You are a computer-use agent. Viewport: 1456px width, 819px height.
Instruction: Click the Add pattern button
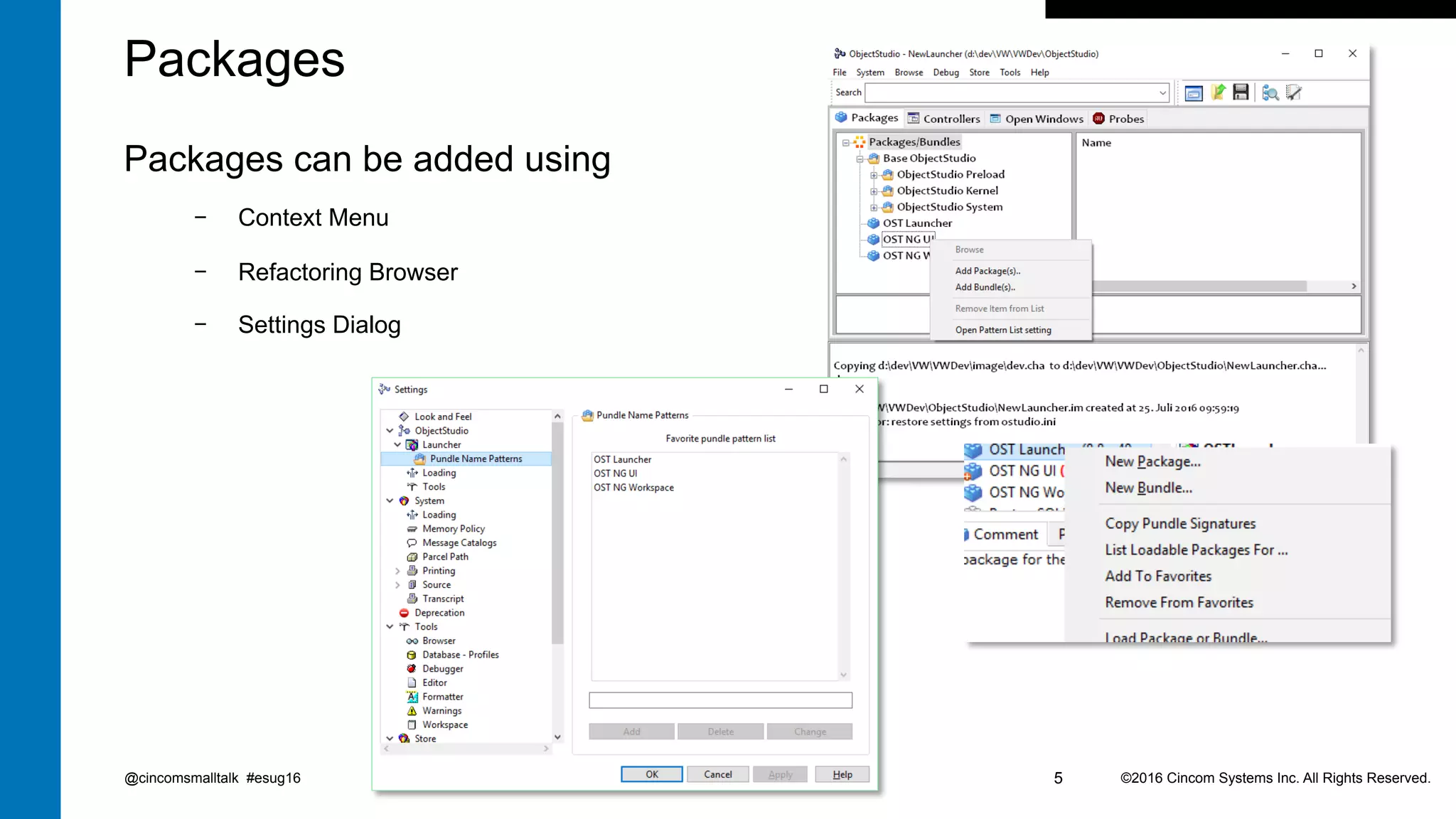click(x=631, y=732)
